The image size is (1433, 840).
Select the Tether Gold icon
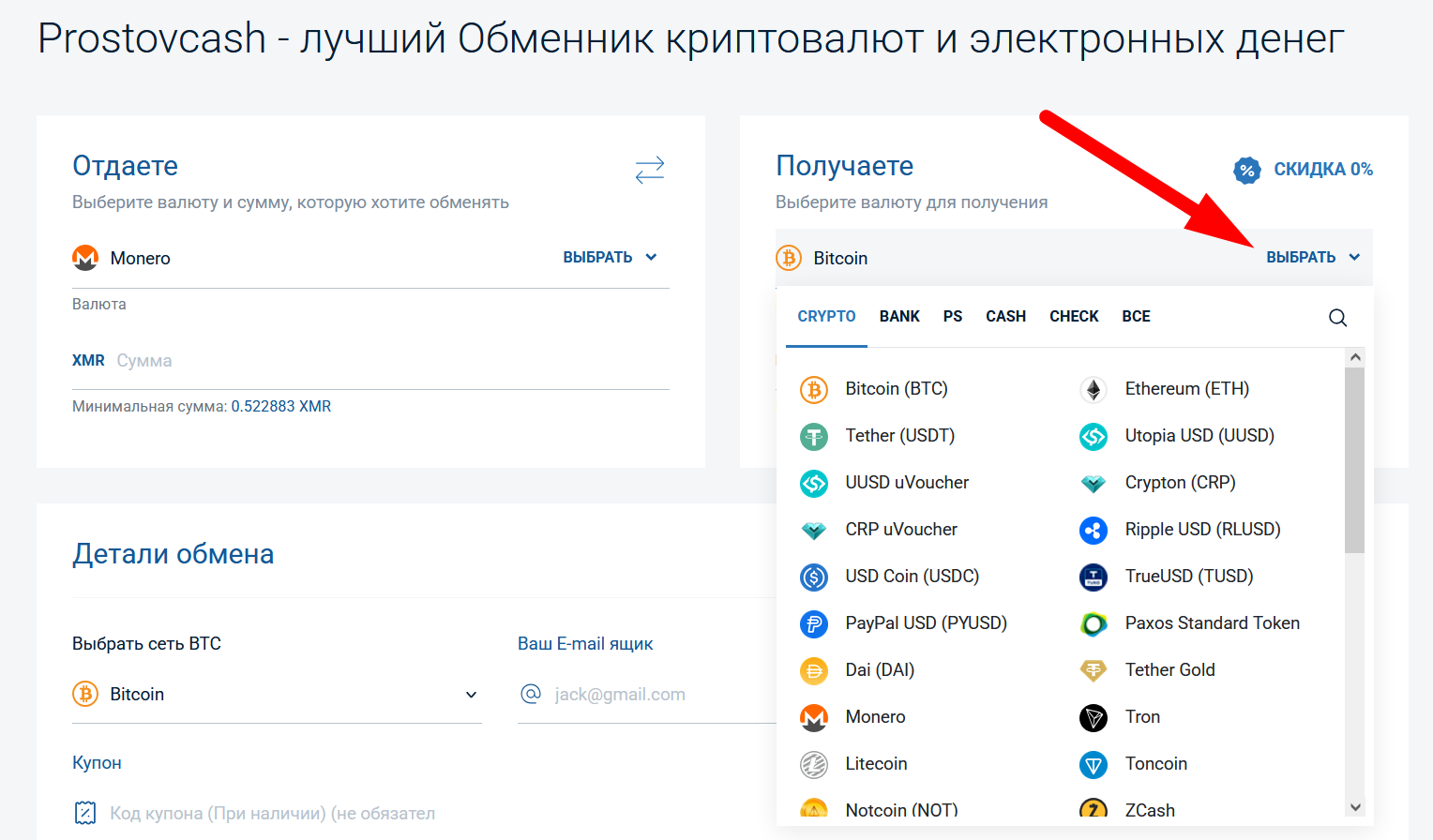[1094, 670]
